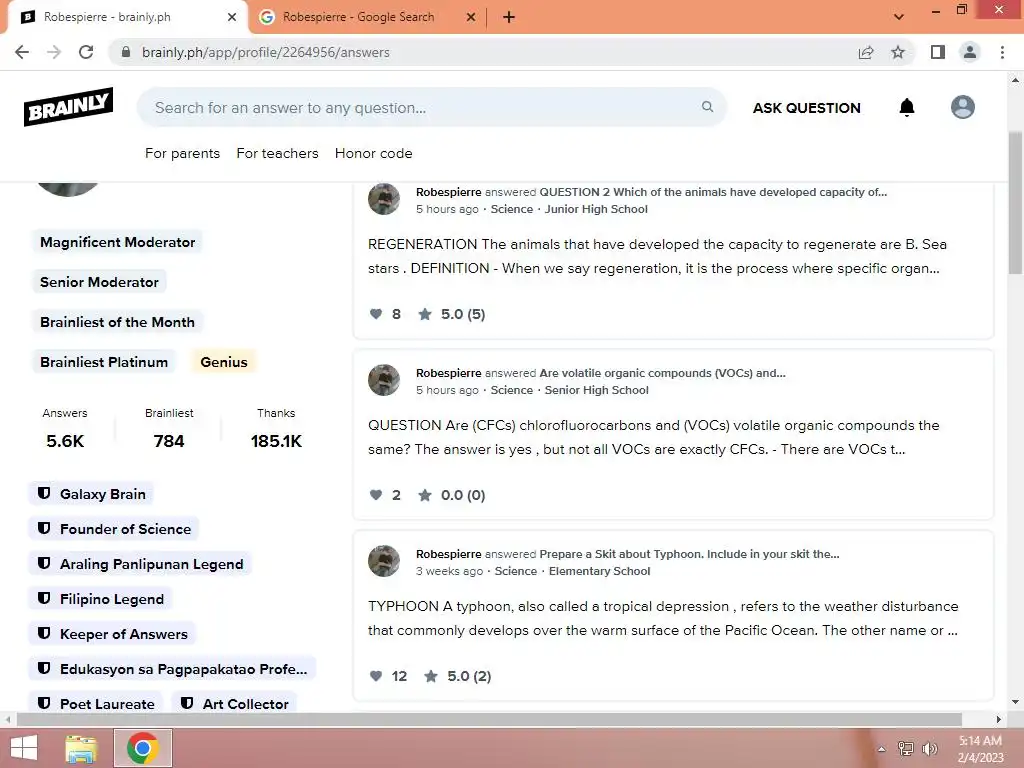This screenshot has height=768, width=1024.
Task: Click the 784 Brainliest count
Action: click(169, 441)
